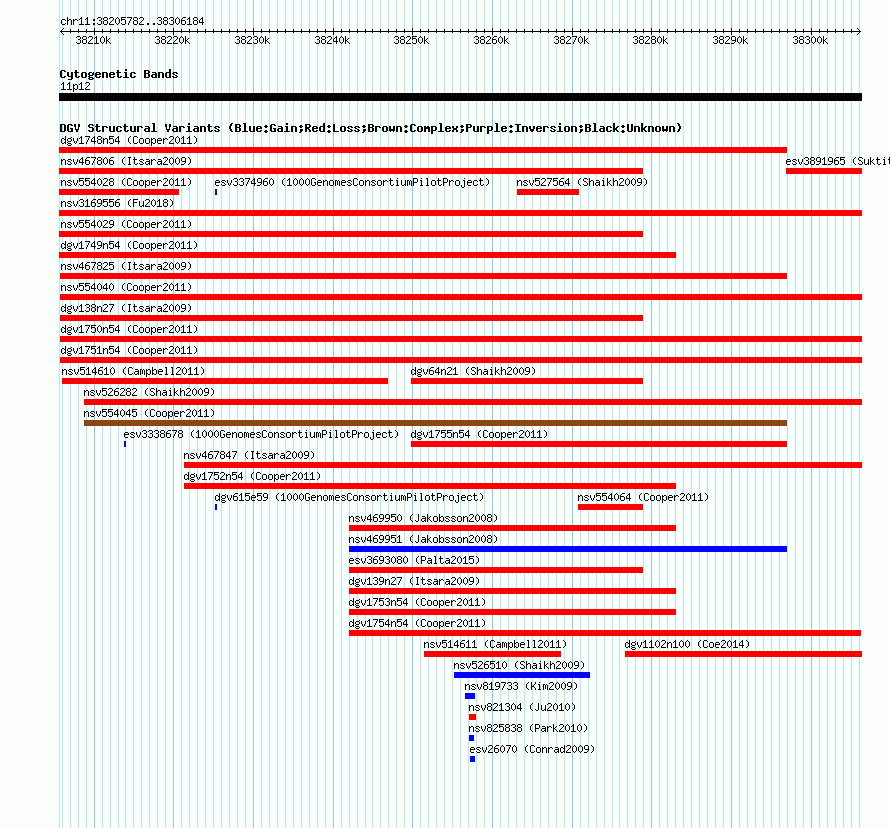
Task: Click the small red nsv821304 loss bar
Action: click(x=472, y=717)
